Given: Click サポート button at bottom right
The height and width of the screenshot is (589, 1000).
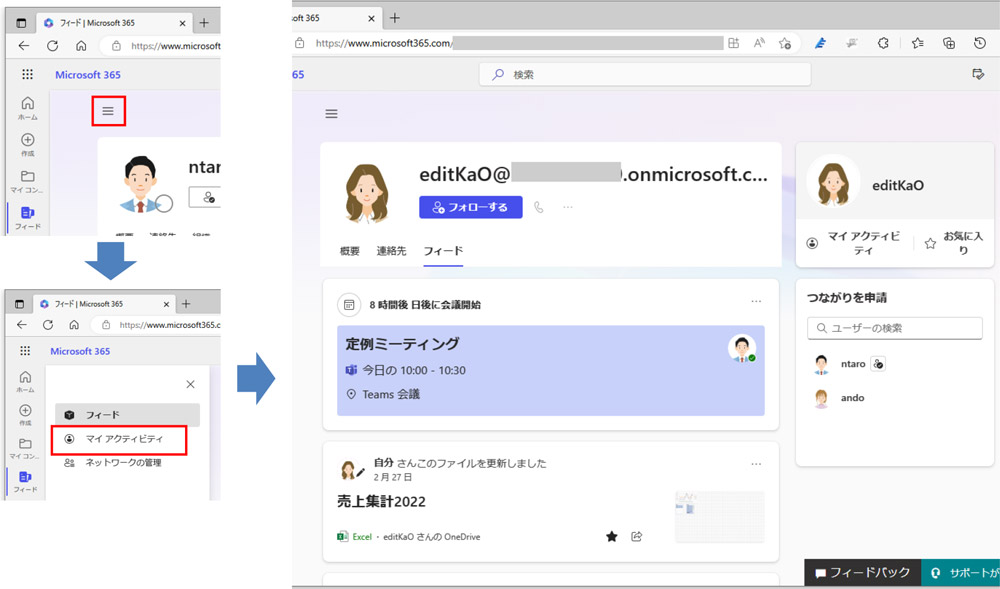Looking at the screenshot, I should tap(961, 572).
